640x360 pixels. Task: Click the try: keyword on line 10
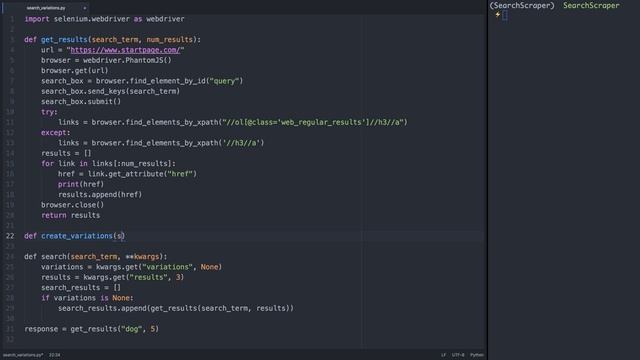pyautogui.click(x=49, y=112)
